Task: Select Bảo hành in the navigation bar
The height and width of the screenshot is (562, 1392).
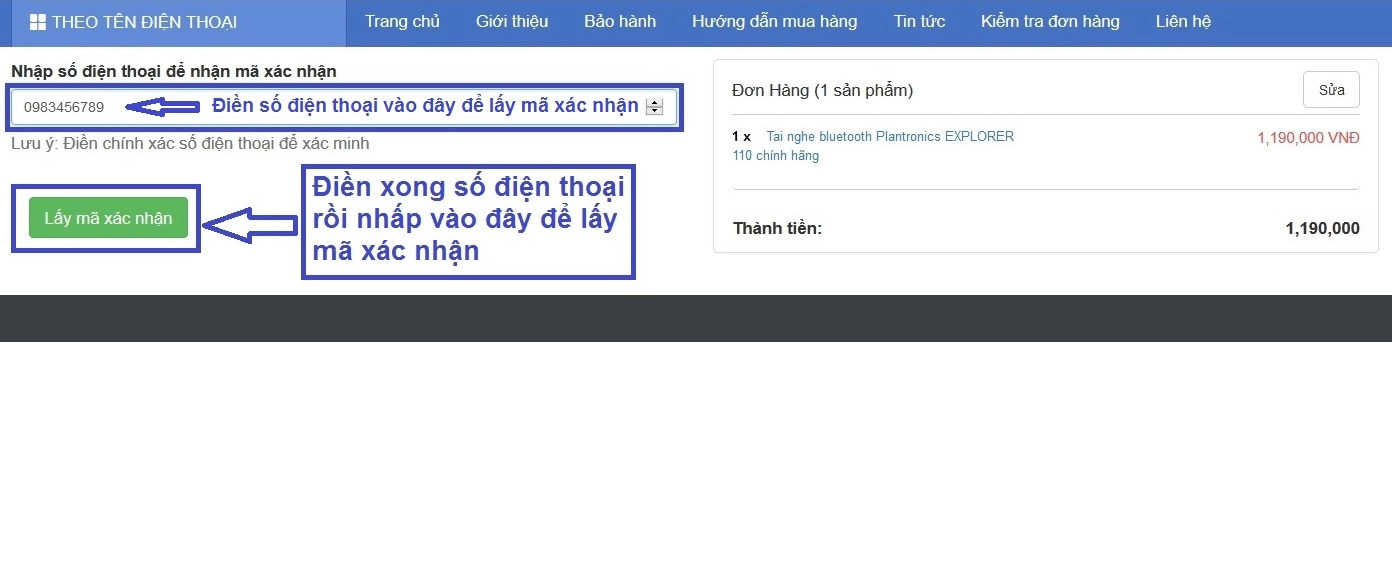Action: 620,22
